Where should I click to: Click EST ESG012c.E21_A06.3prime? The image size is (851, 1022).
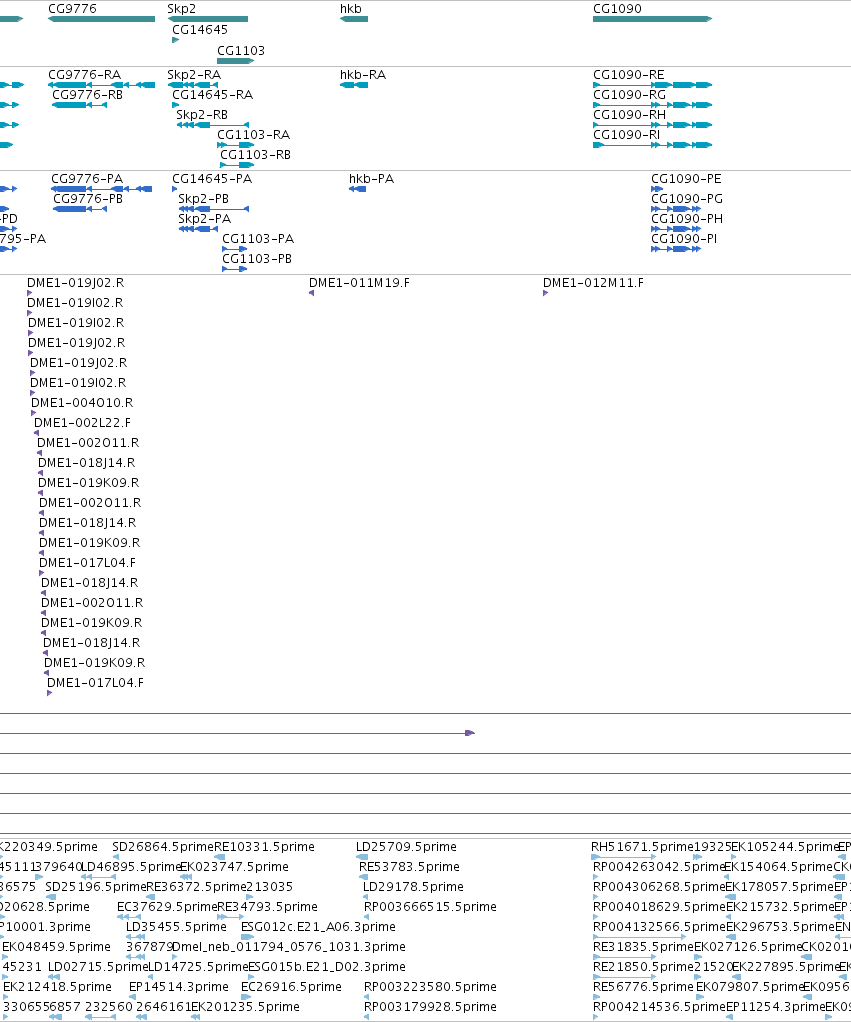tap(318, 927)
